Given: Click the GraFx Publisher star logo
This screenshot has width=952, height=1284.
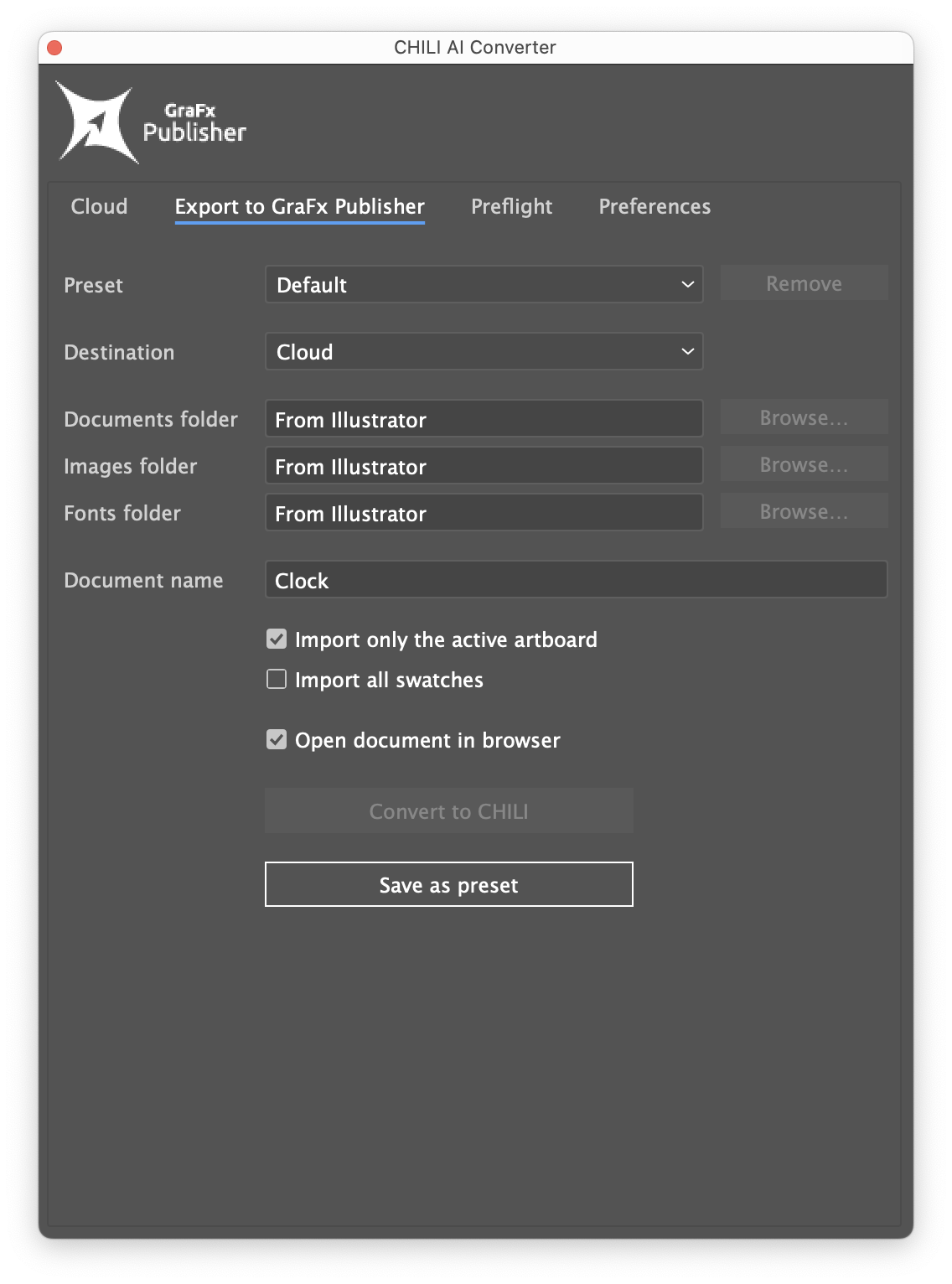Looking at the screenshot, I should (x=96, y=122).
